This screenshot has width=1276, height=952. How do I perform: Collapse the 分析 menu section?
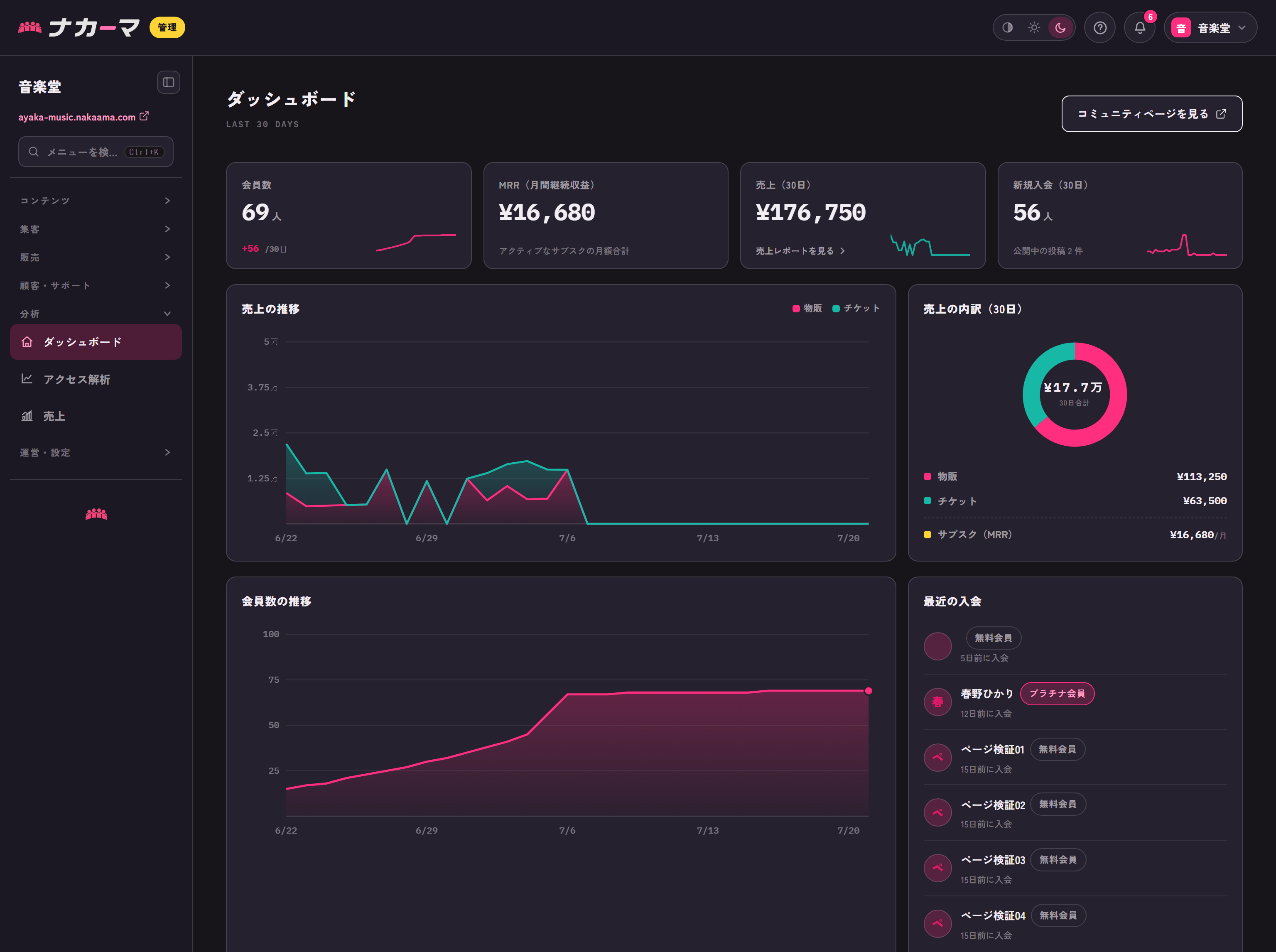coord(96,314)
